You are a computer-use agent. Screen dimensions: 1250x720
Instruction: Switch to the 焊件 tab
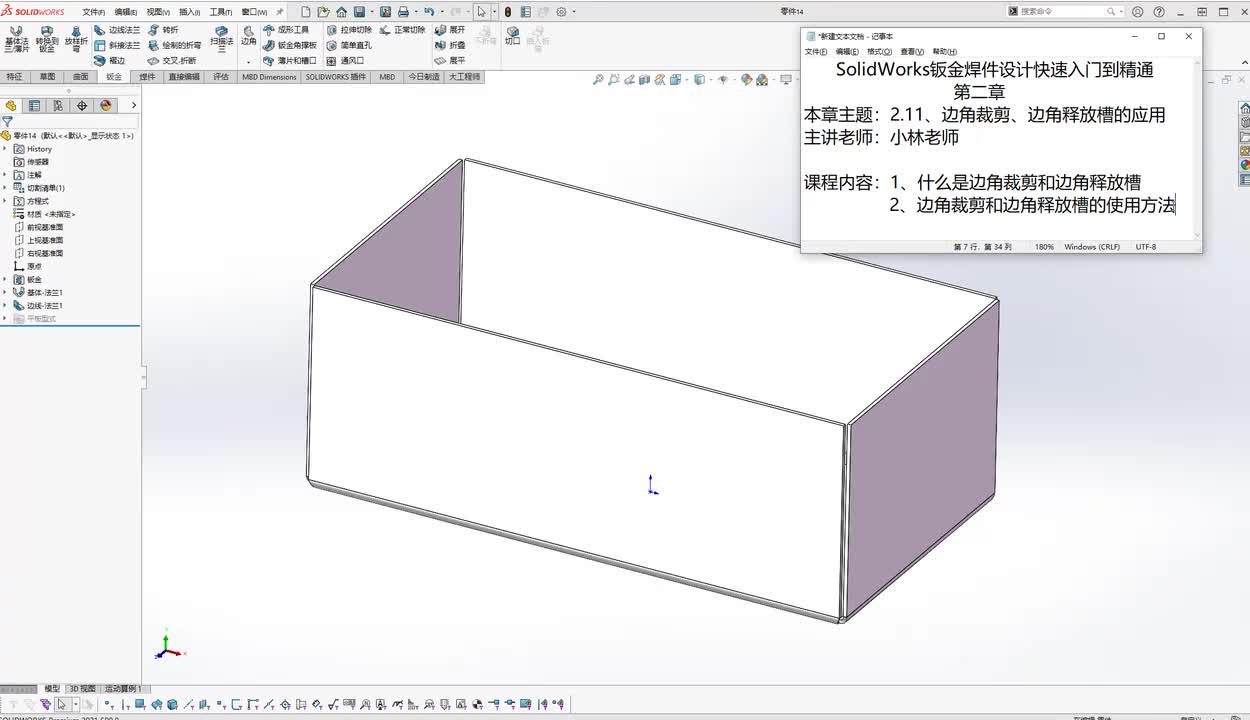point(147,77)
